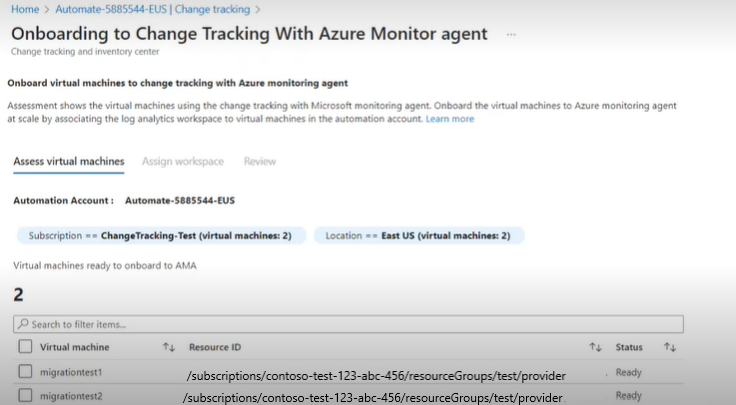Switch to Assess virtual machines tab
Viewport: 736px width, 405px height.
(x=69, y=161)
